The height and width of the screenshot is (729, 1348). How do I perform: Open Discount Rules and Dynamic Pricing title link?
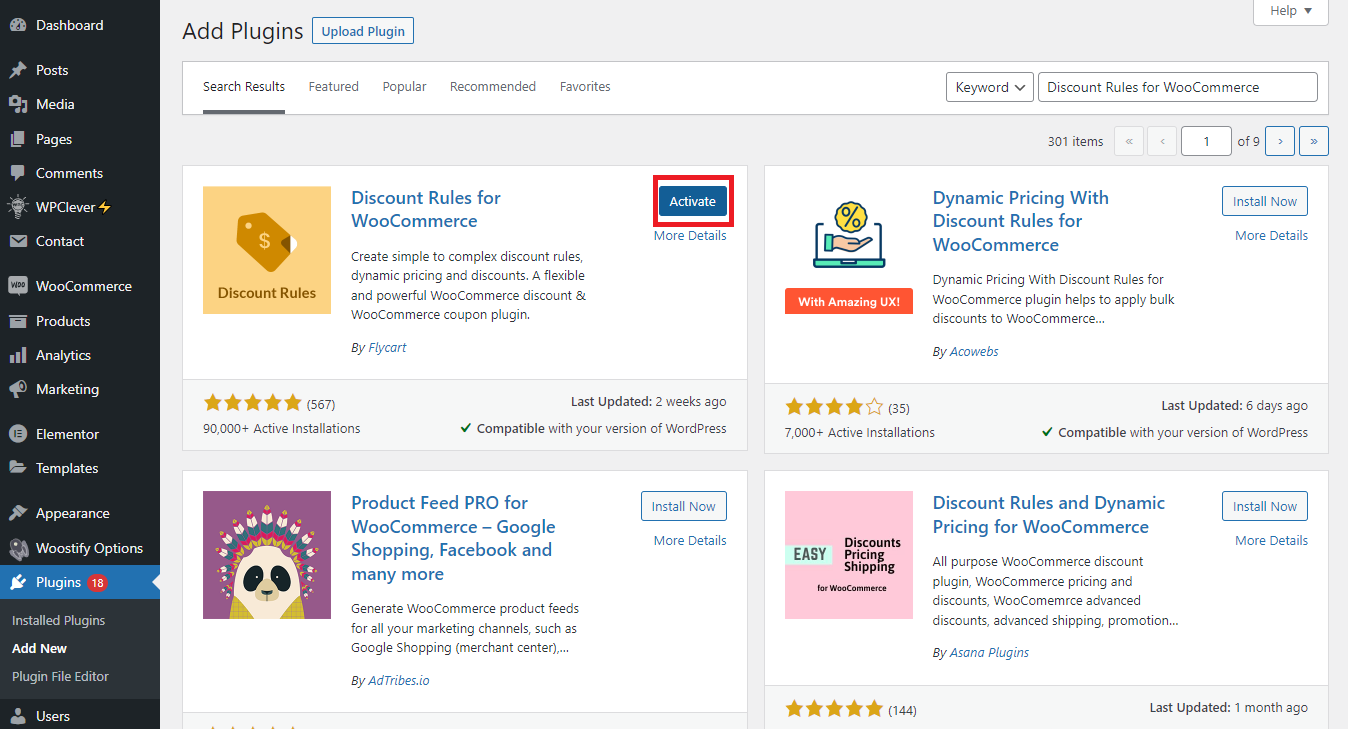click(1049, 514)
